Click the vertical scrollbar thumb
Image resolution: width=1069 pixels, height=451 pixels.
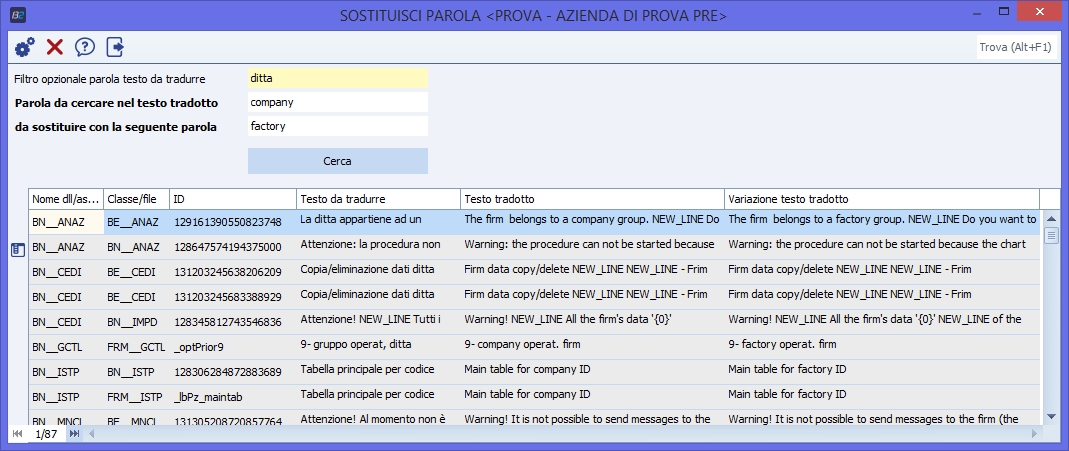1053,236
